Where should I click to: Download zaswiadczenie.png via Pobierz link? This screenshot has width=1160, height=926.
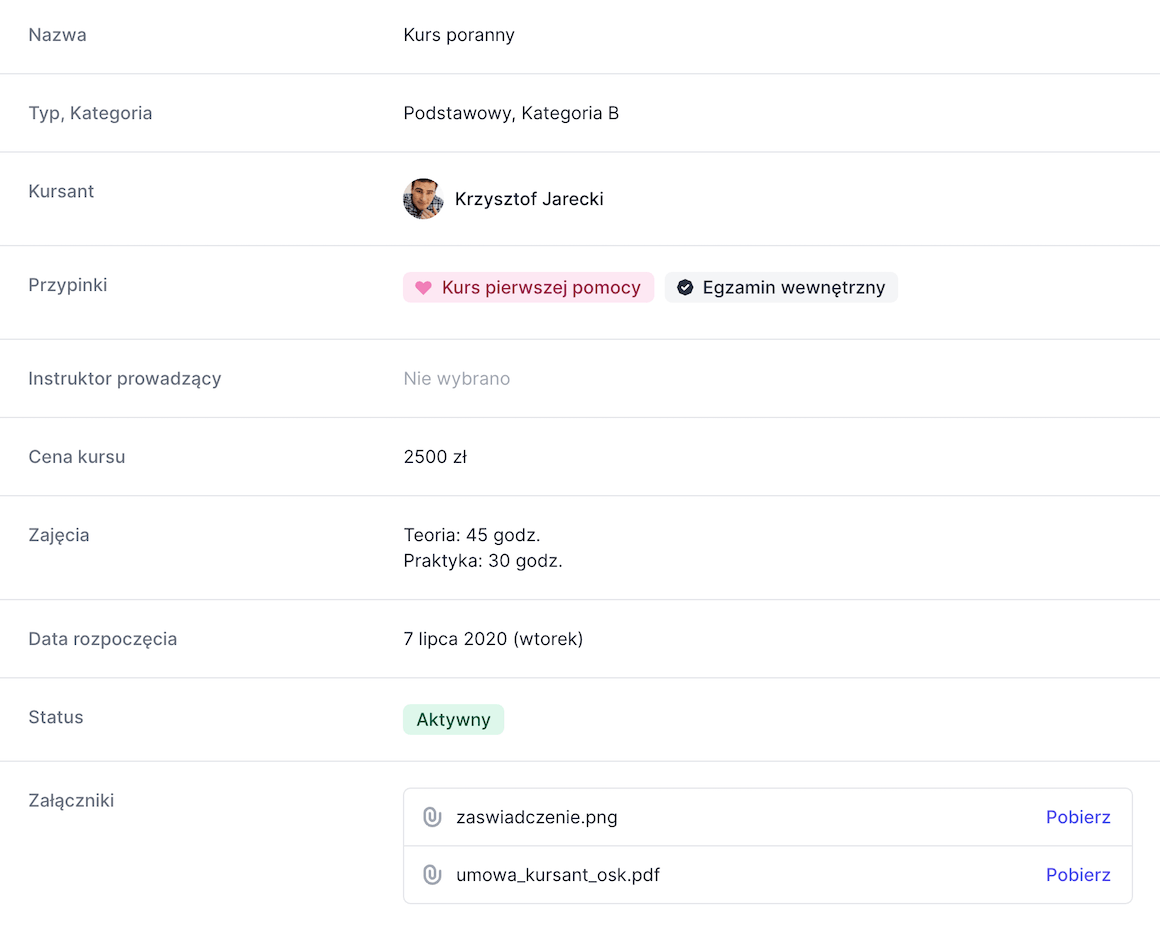click(1078, 817)
